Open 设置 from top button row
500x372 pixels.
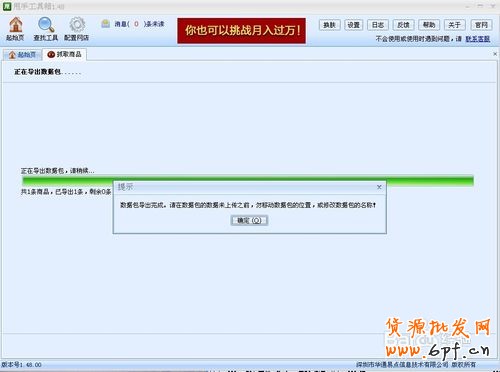(354, 25)
